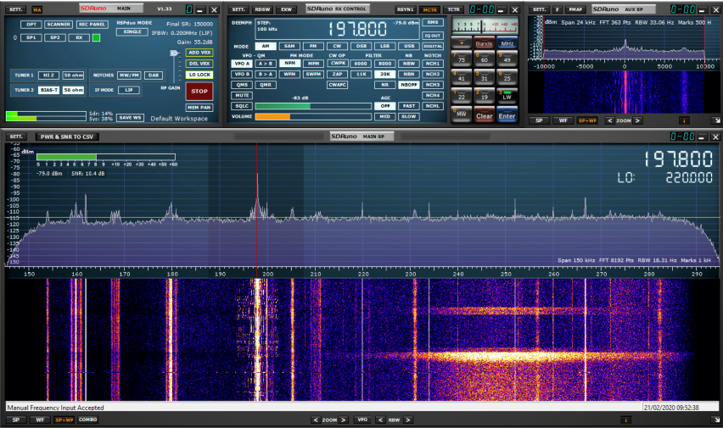The image size is (723, 428).
Task: Click the STOP button
Action: click(199, 91)
